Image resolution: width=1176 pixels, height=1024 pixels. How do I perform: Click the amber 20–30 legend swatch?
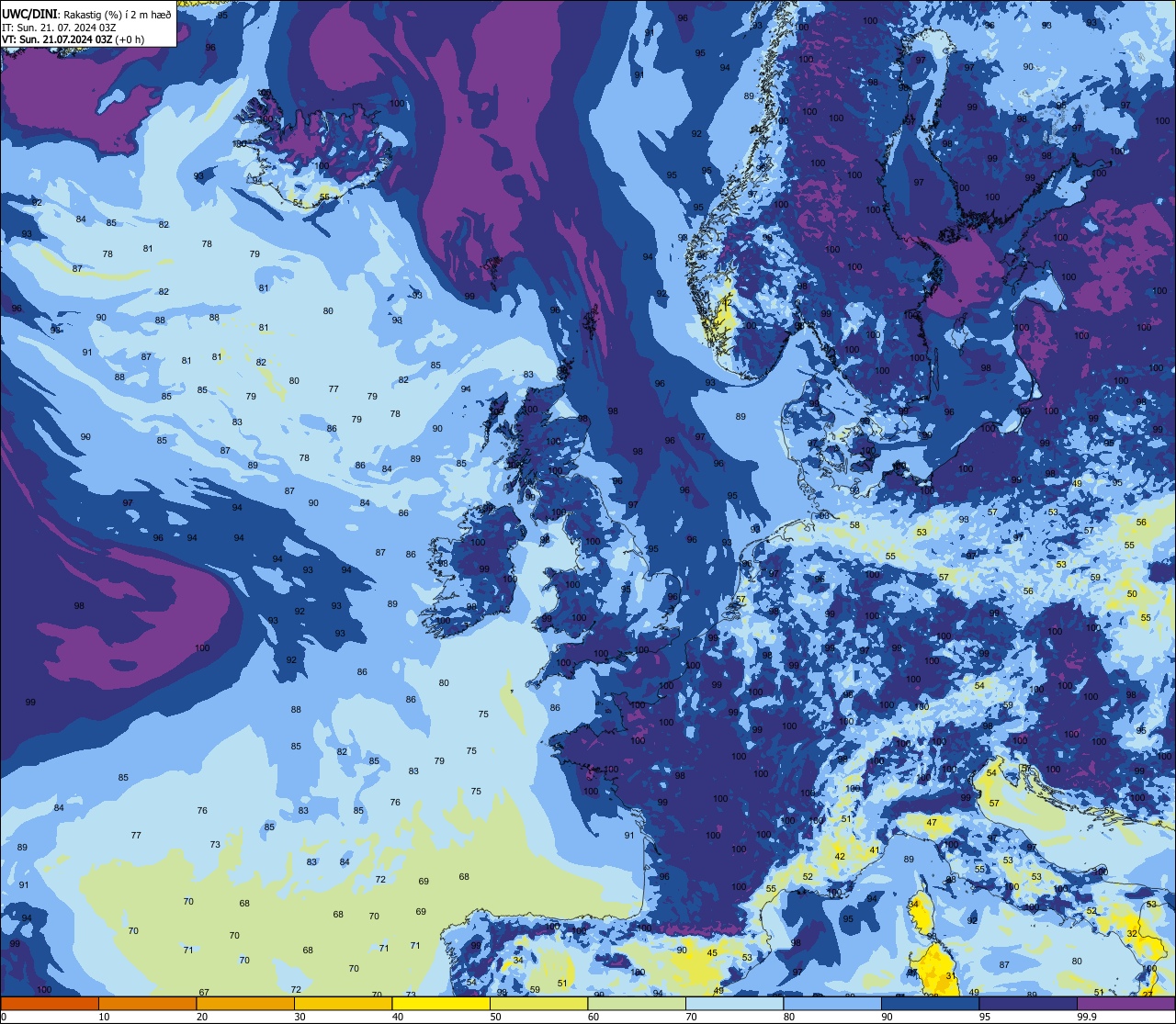(245, 1003)
